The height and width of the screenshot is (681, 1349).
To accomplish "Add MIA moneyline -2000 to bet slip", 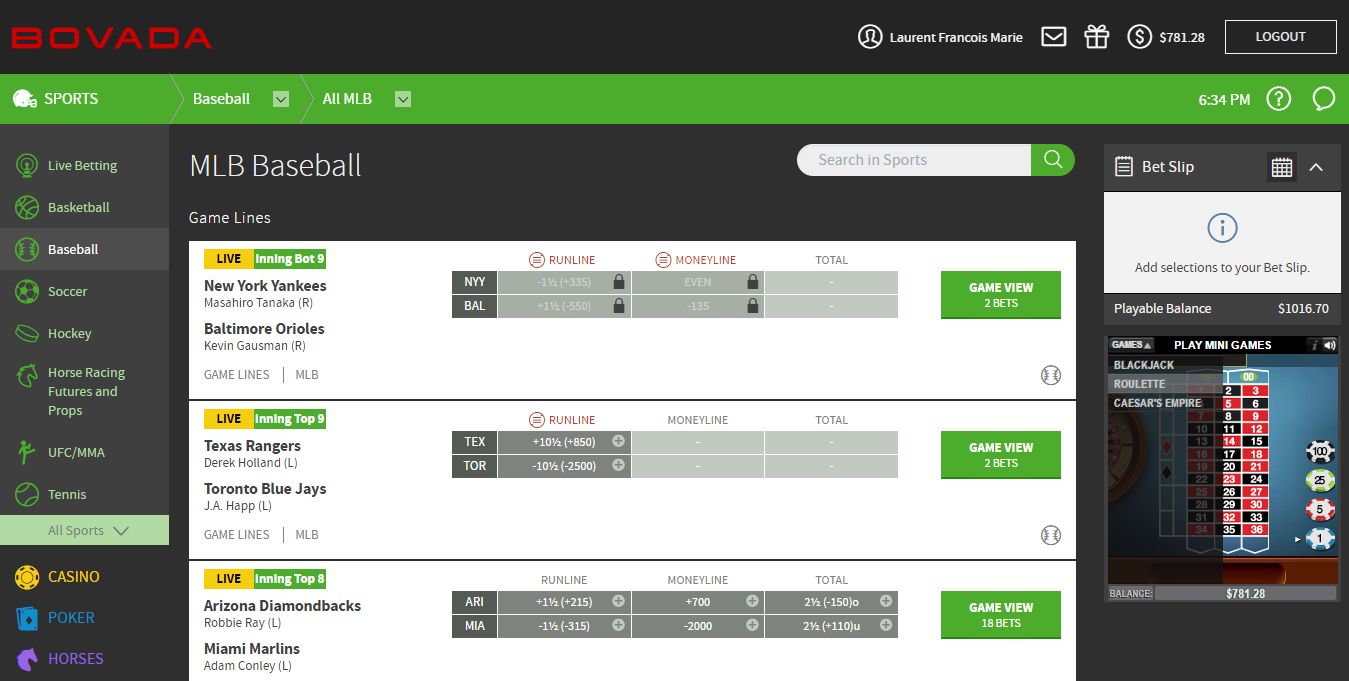I will click(x=698, y=626).
